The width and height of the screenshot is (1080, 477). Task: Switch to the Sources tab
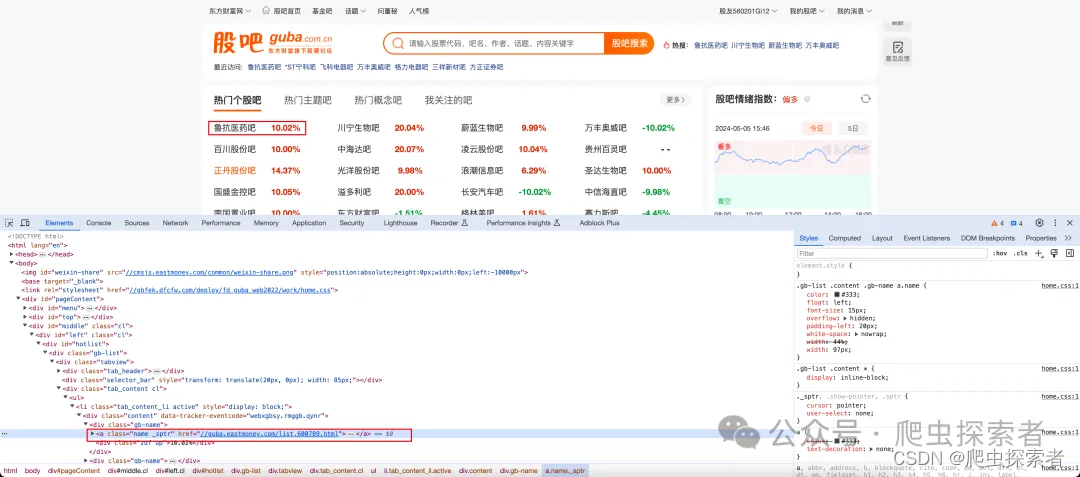[136, 223]
